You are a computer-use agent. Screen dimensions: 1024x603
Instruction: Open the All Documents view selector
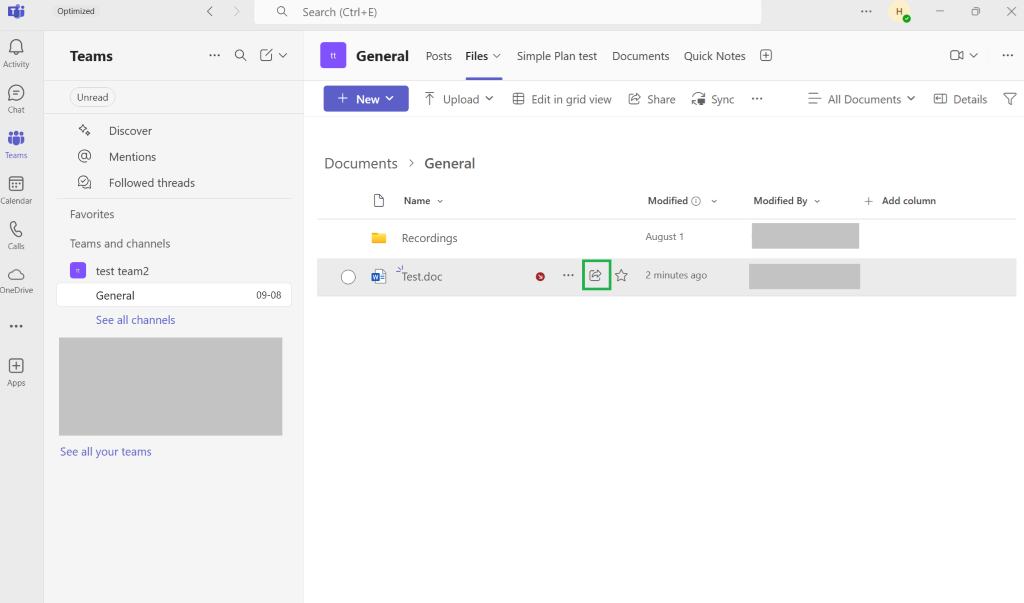(861, 99)
